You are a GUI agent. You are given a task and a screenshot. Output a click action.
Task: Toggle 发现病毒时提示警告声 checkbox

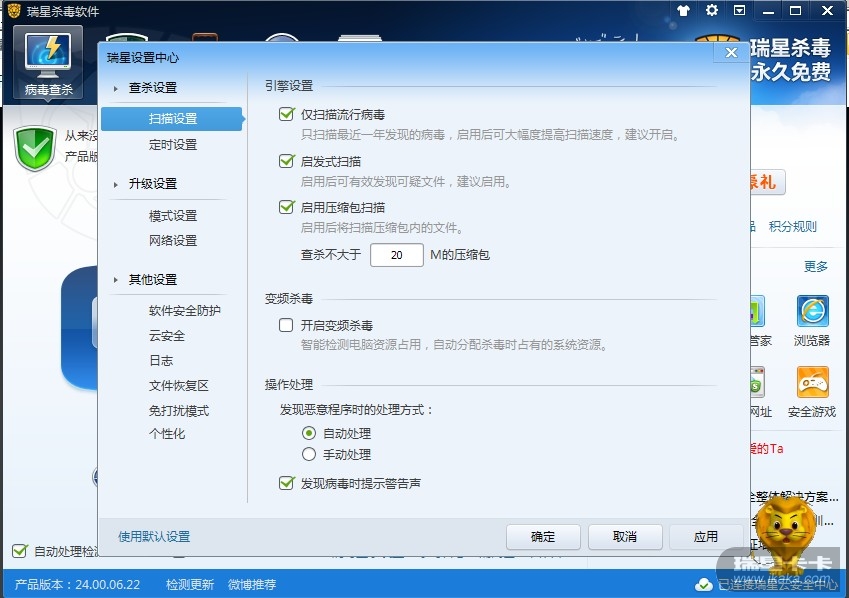pos(286,483)
